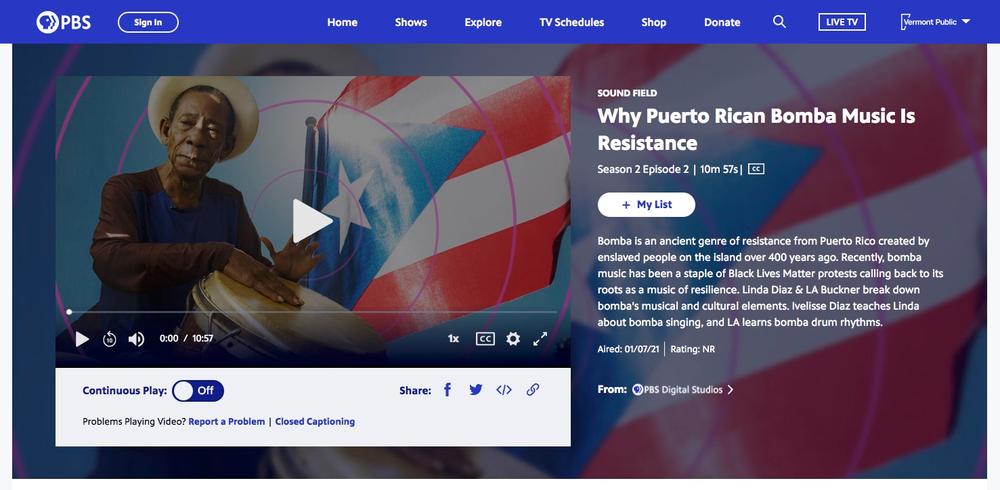
Task: Click the episode title text
Action: (756, 130)
